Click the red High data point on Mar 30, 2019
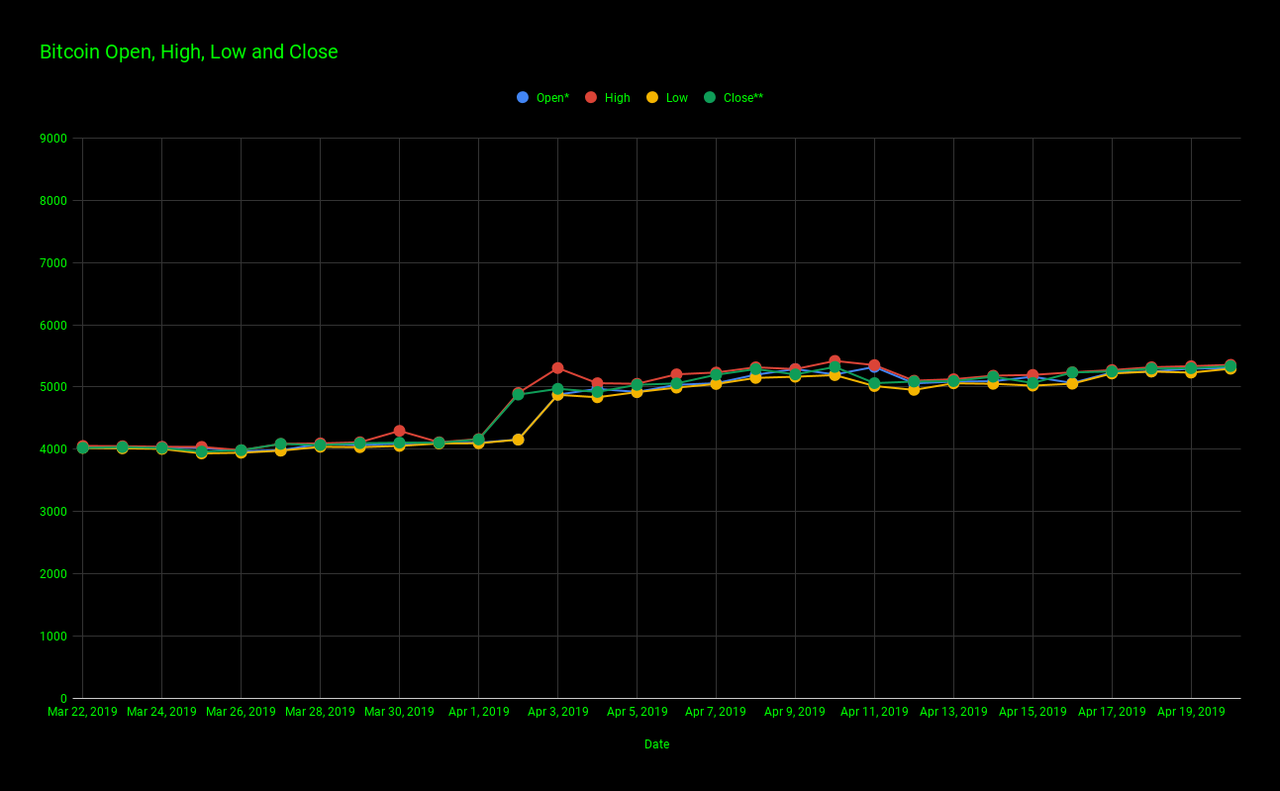This screenshot has height=791, width=1280. click(x=399, y=431)
